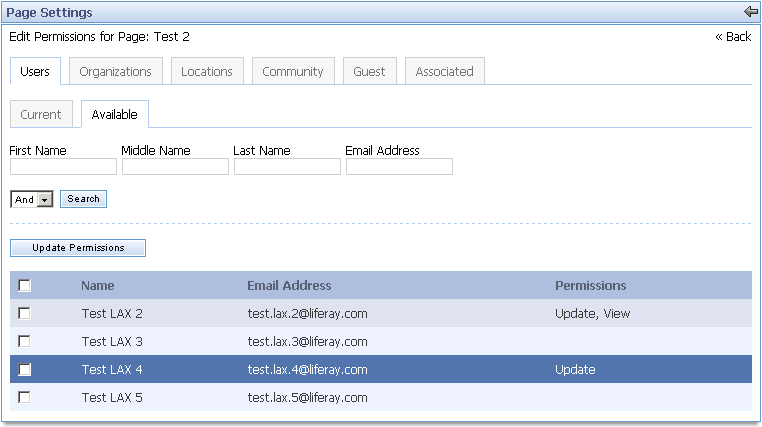This screenshot has width=762, height=427.
Task: Check the box for Test LAX 2
Action: tap(25, 314)
